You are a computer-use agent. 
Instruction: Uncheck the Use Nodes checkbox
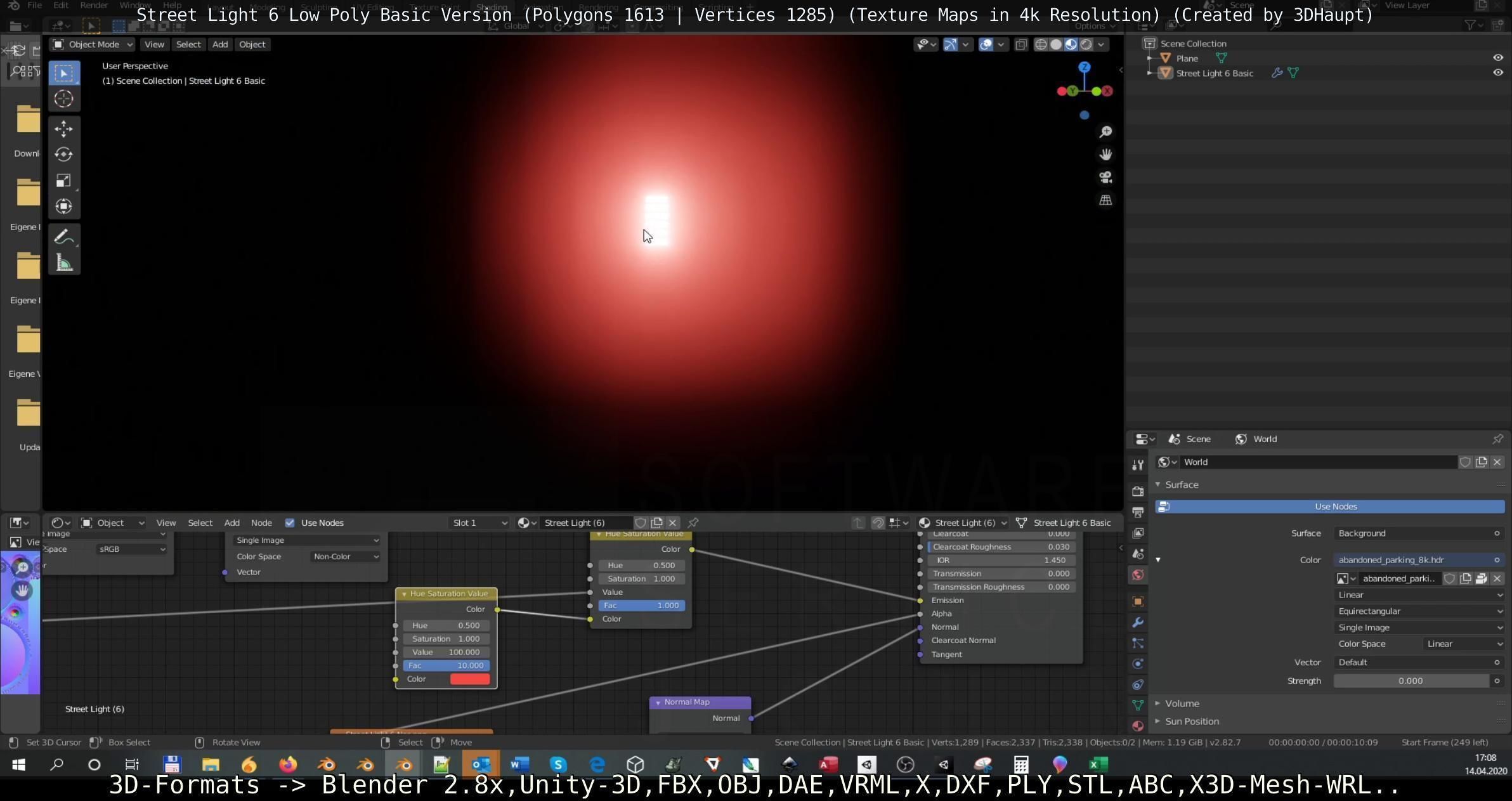290,523
